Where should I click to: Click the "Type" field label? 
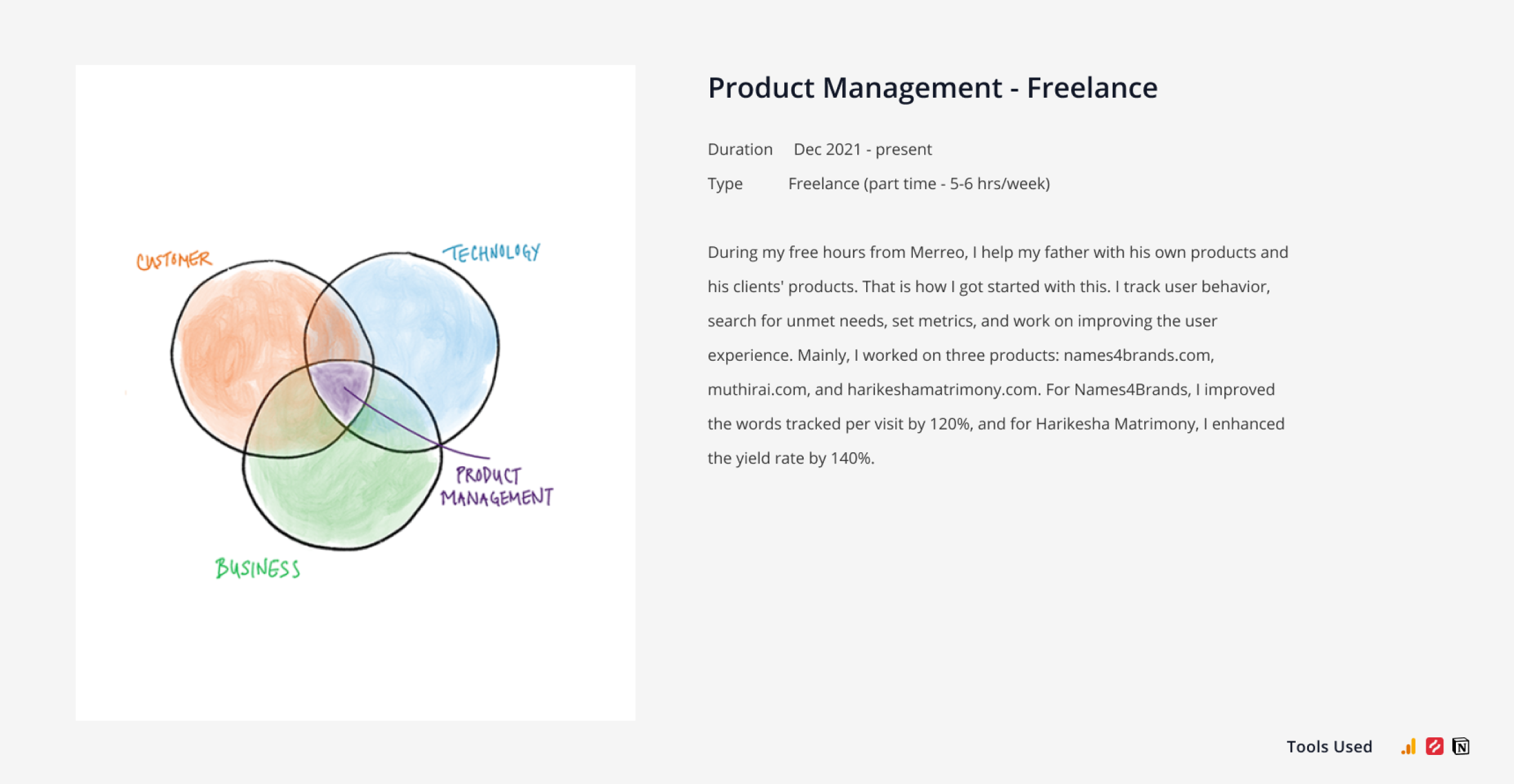pyautogui.click(x=725, y=184)
